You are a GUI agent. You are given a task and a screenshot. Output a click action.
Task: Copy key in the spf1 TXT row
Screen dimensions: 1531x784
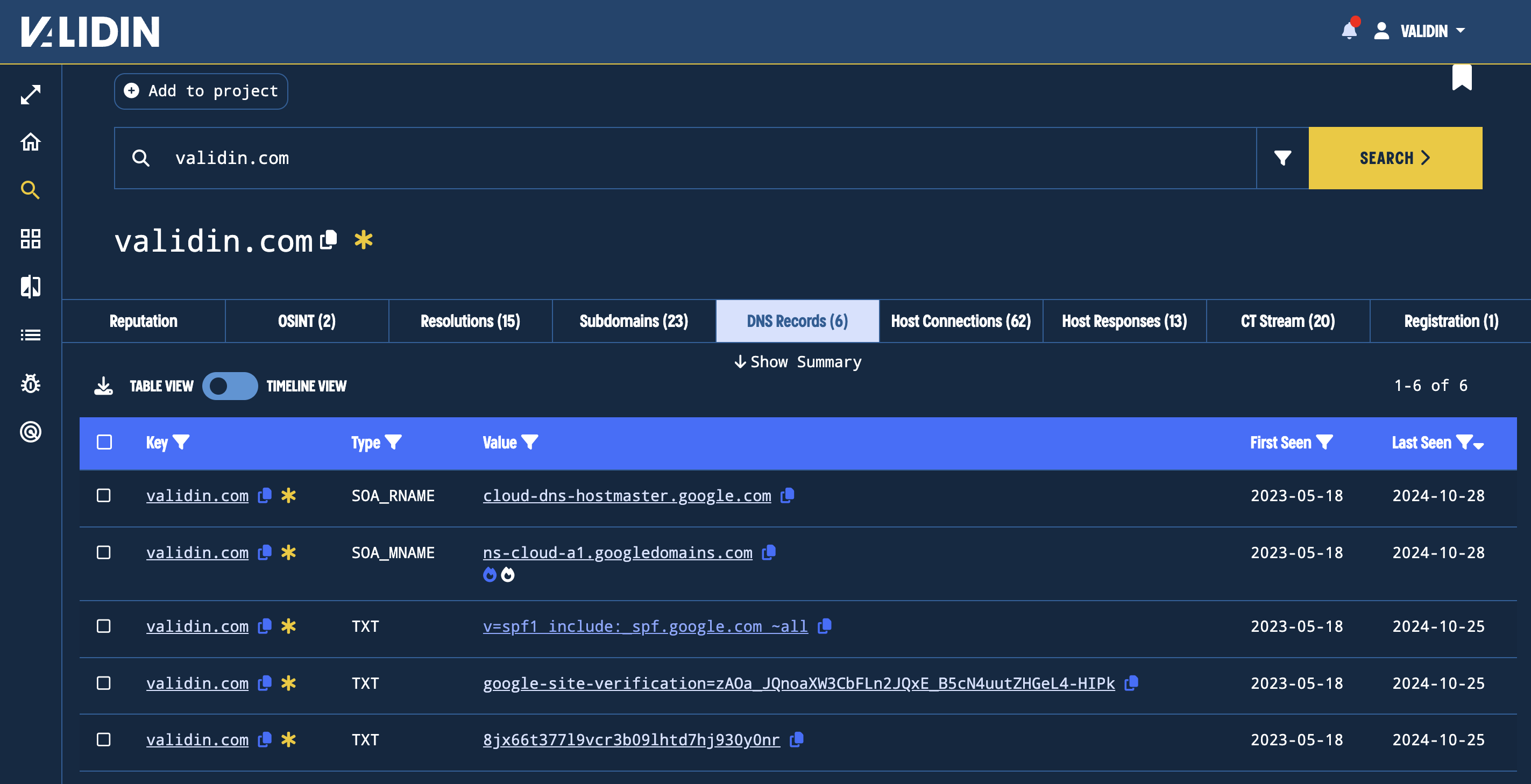(x=265, y=626)
